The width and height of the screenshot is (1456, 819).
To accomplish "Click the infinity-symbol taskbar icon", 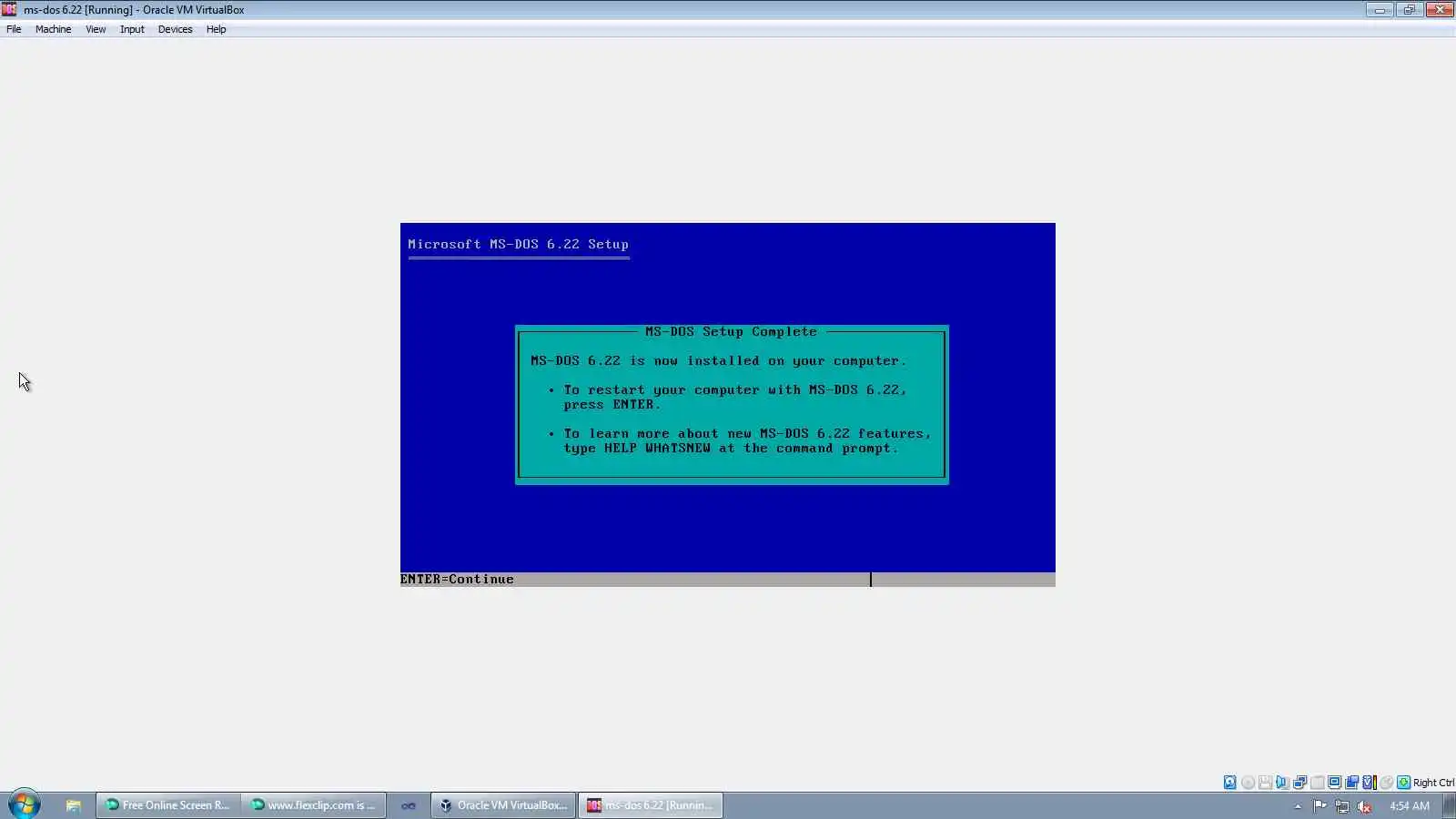I will click(x=409, y=805).
